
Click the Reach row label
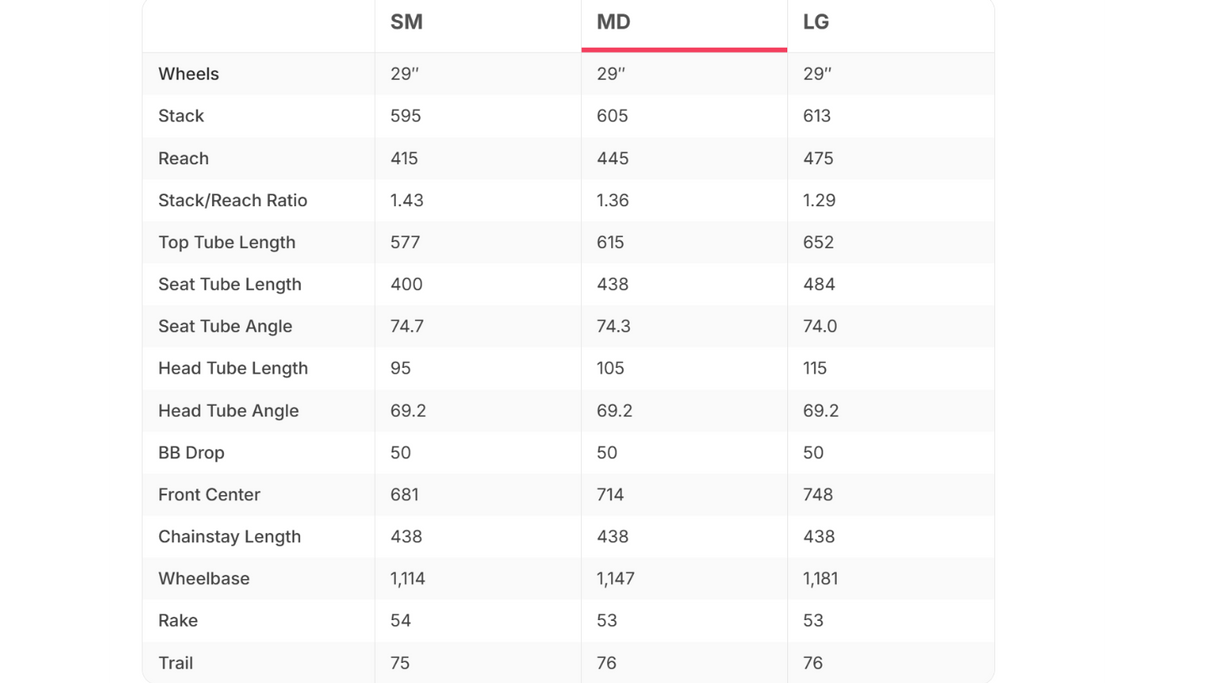(183, 158)
